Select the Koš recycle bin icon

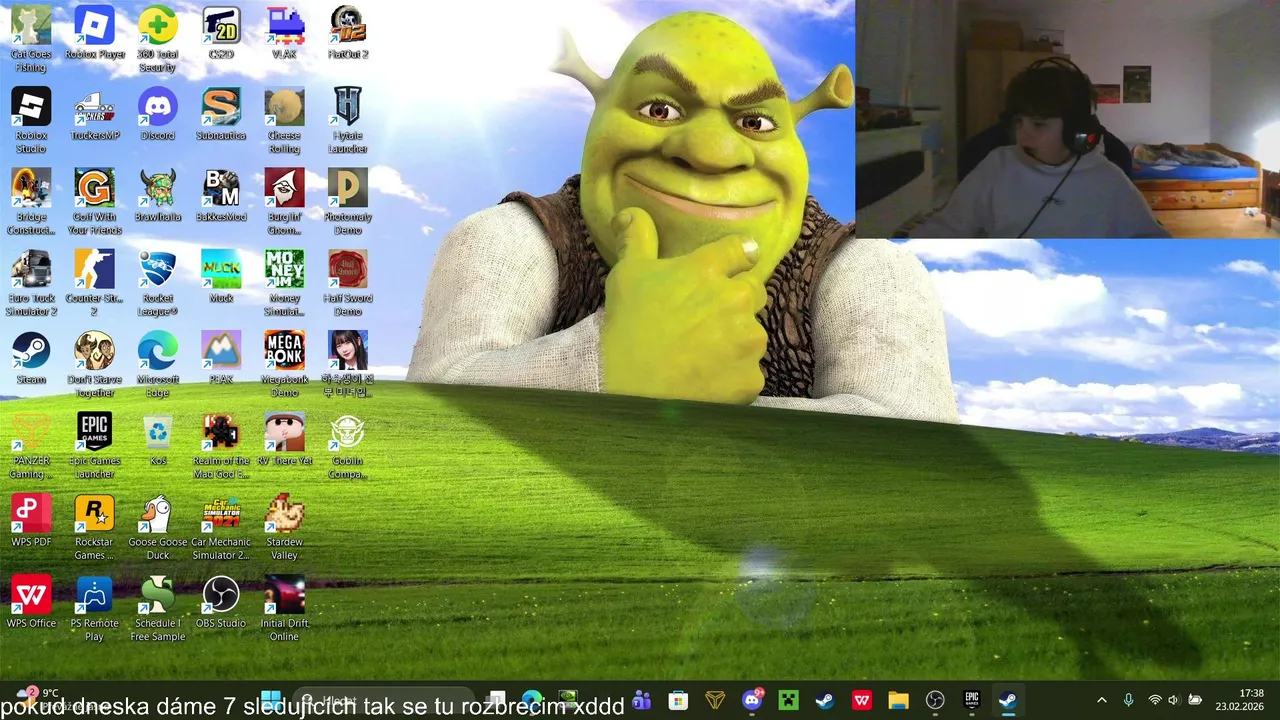click(x=157, y=440)
